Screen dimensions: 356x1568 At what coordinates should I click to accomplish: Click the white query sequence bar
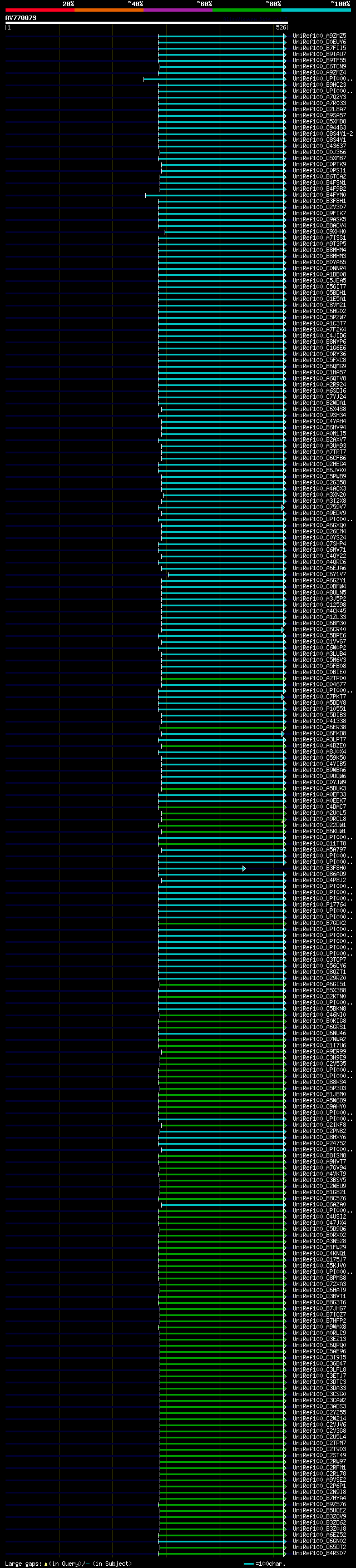(x=146, y=23)
